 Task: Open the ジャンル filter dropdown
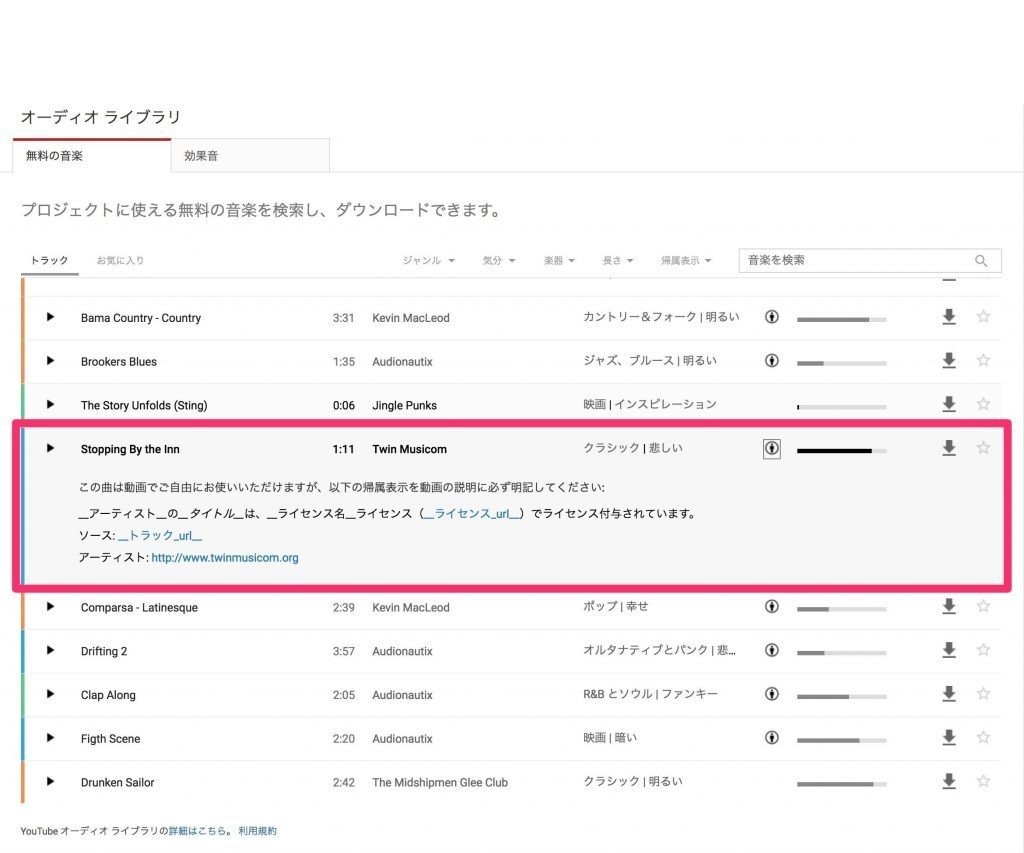[x=428, y=260]
